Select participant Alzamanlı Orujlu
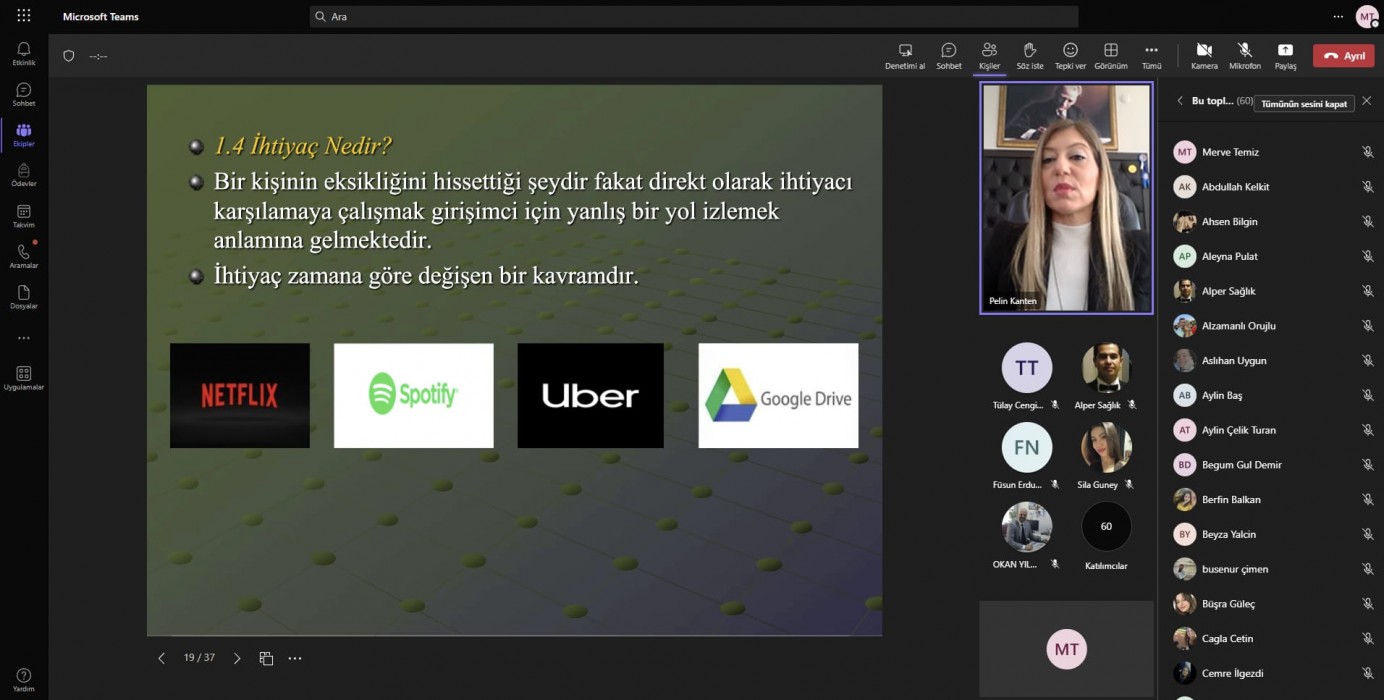This screenshot has width=1384, height=700. pyautogui.click(x=1271, y=326)
